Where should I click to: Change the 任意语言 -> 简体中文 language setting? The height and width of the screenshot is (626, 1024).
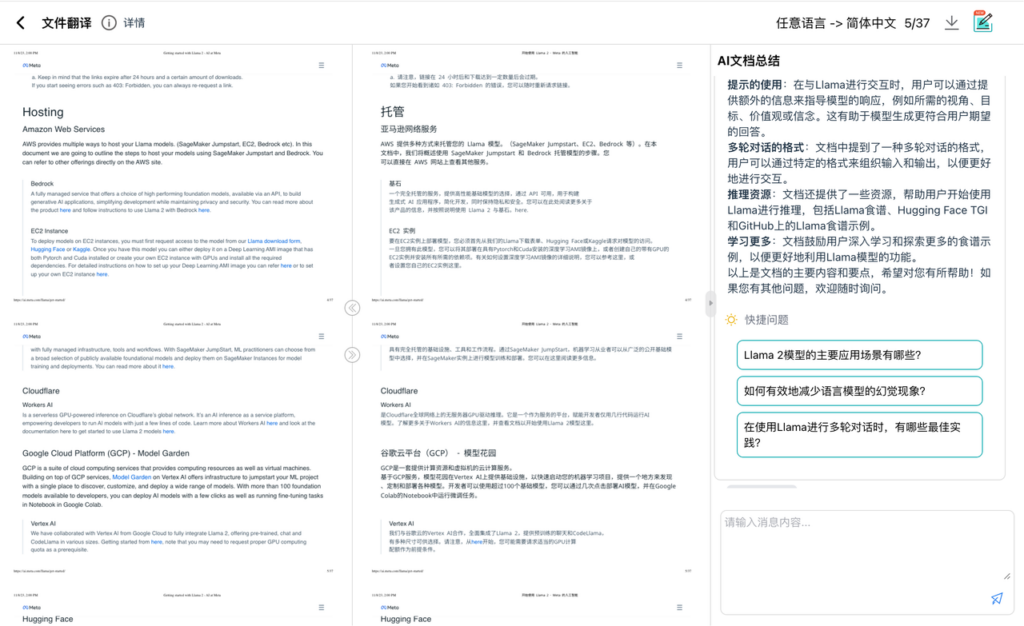click(x=835, y=23)
